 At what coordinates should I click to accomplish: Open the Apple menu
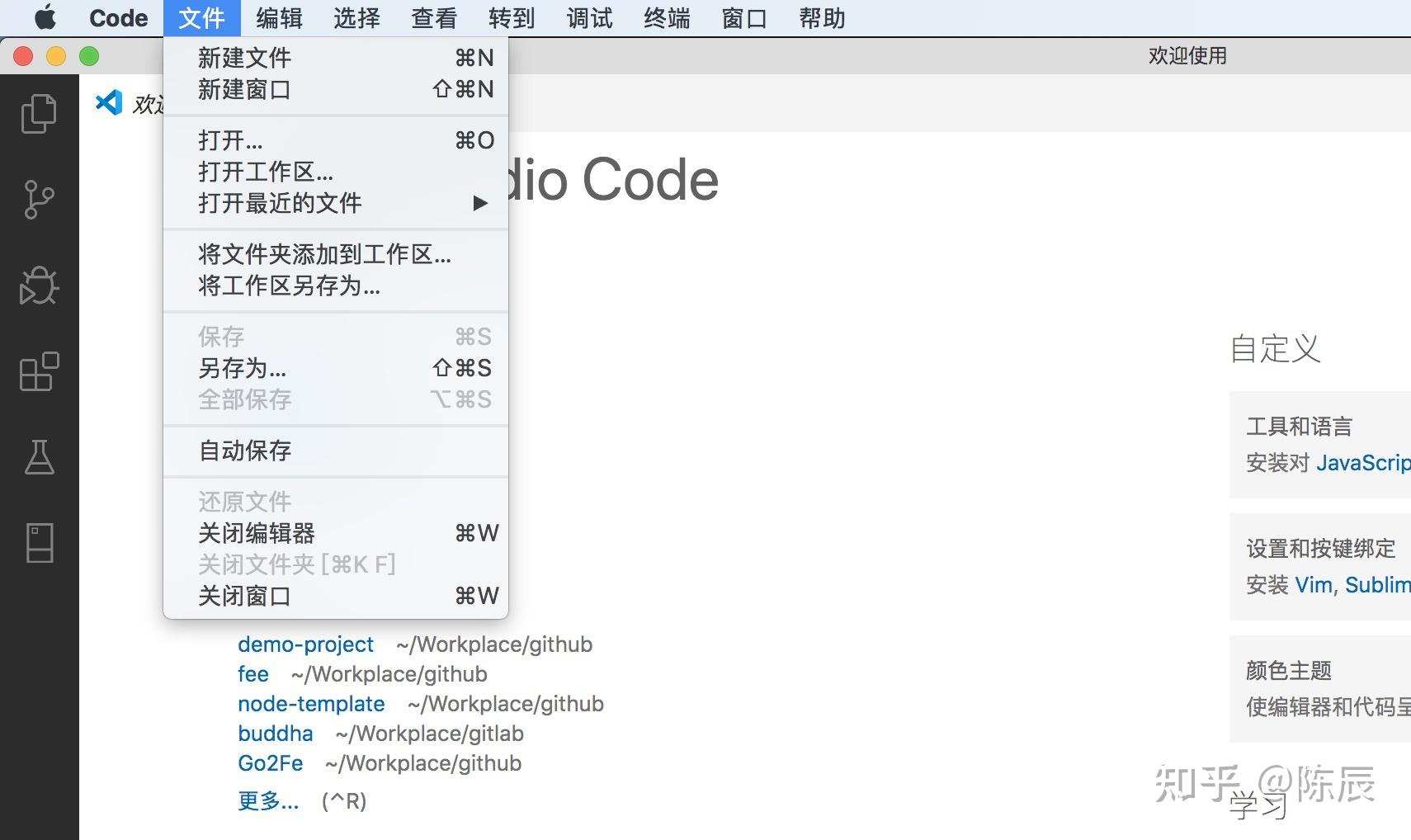click(x=45, y=17)
